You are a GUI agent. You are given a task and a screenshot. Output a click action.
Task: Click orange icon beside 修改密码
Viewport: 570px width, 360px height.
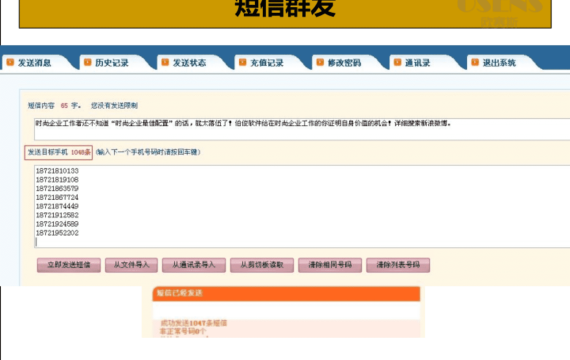320,63
